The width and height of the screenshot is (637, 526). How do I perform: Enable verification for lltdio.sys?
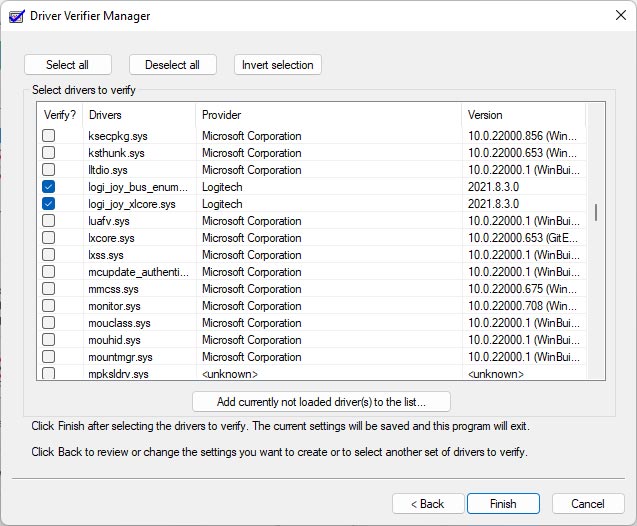[x=48, y=169]
